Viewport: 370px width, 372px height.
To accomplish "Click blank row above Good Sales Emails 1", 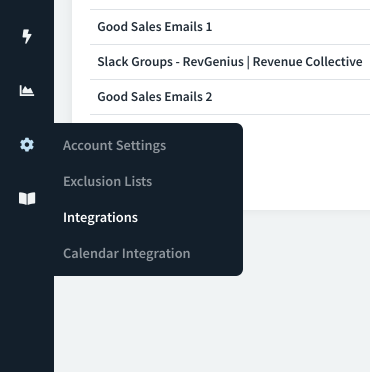I will [x=230, y=4].
